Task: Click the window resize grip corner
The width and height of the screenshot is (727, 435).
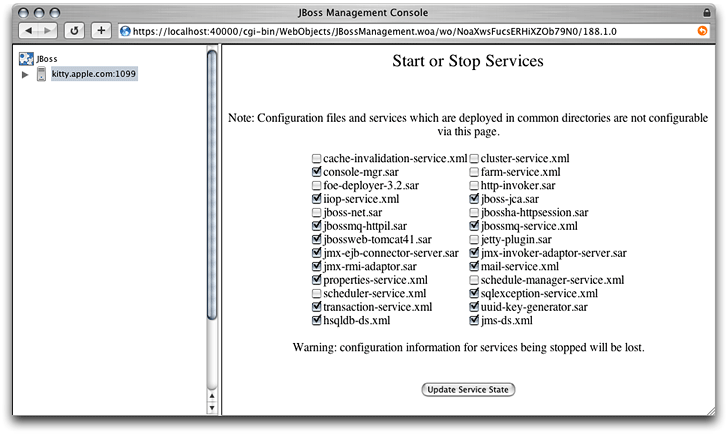Action: click(x=711, y=411)
